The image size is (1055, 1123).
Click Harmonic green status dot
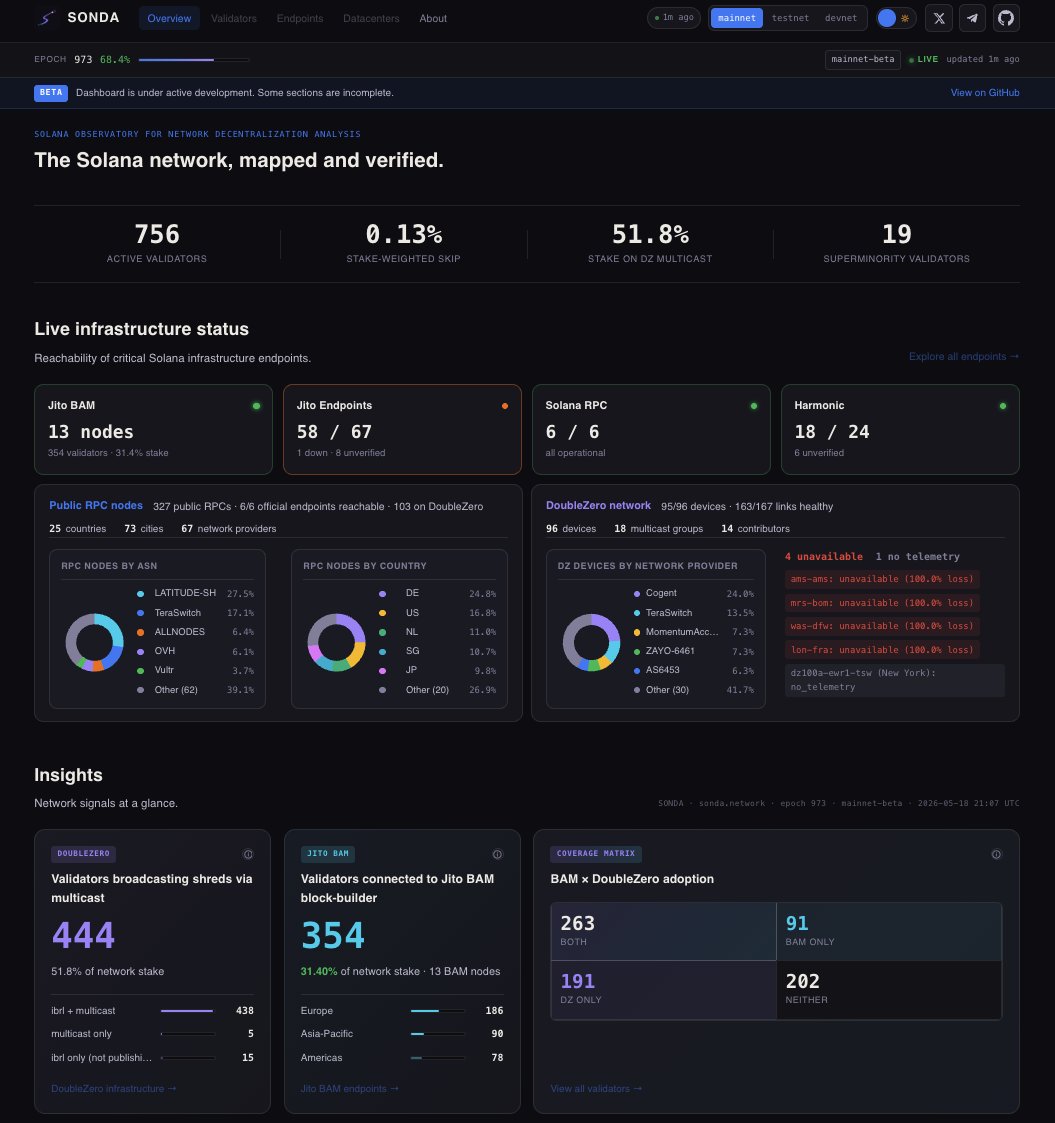tap(1003, 406)
